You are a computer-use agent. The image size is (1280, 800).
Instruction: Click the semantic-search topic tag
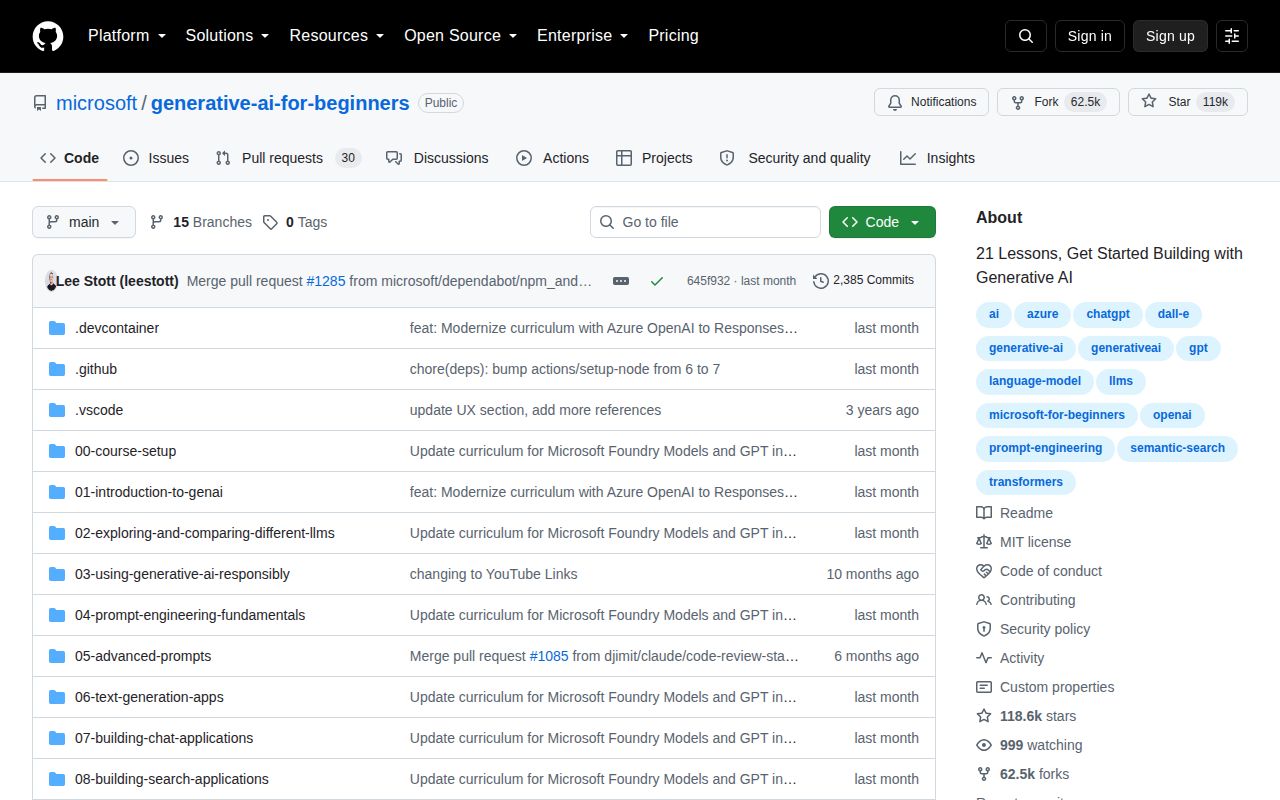(x=1177, y=448)
